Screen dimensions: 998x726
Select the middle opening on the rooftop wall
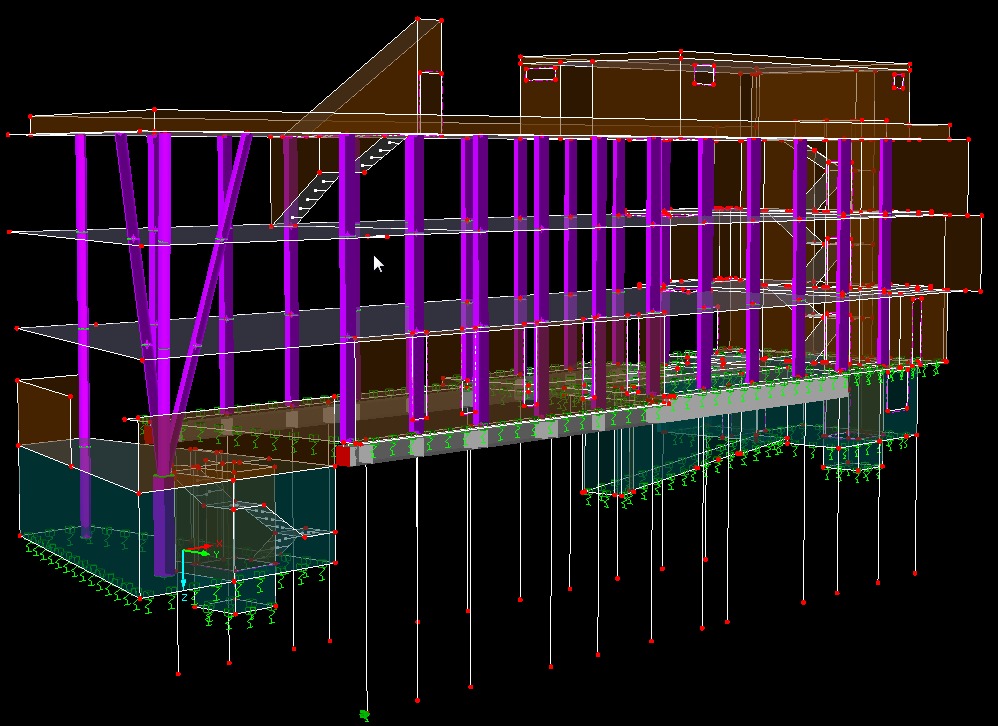pyautogui.click(x=703, y=76)
